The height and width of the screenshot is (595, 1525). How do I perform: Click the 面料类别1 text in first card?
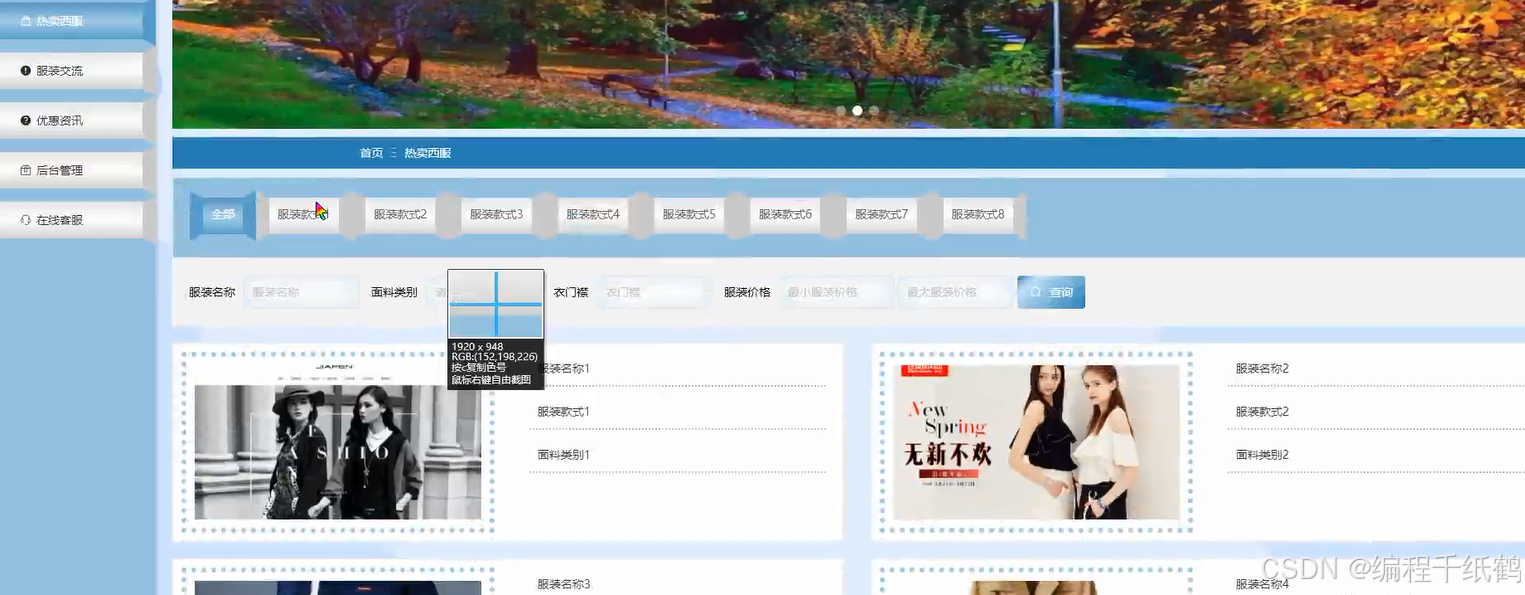click(x=563, y=454)
